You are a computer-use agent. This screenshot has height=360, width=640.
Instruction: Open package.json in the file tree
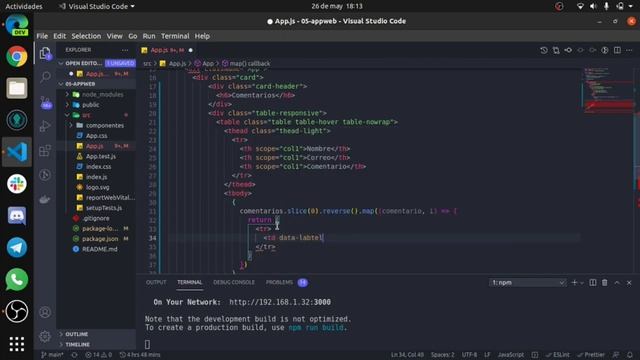pos(100,239)
